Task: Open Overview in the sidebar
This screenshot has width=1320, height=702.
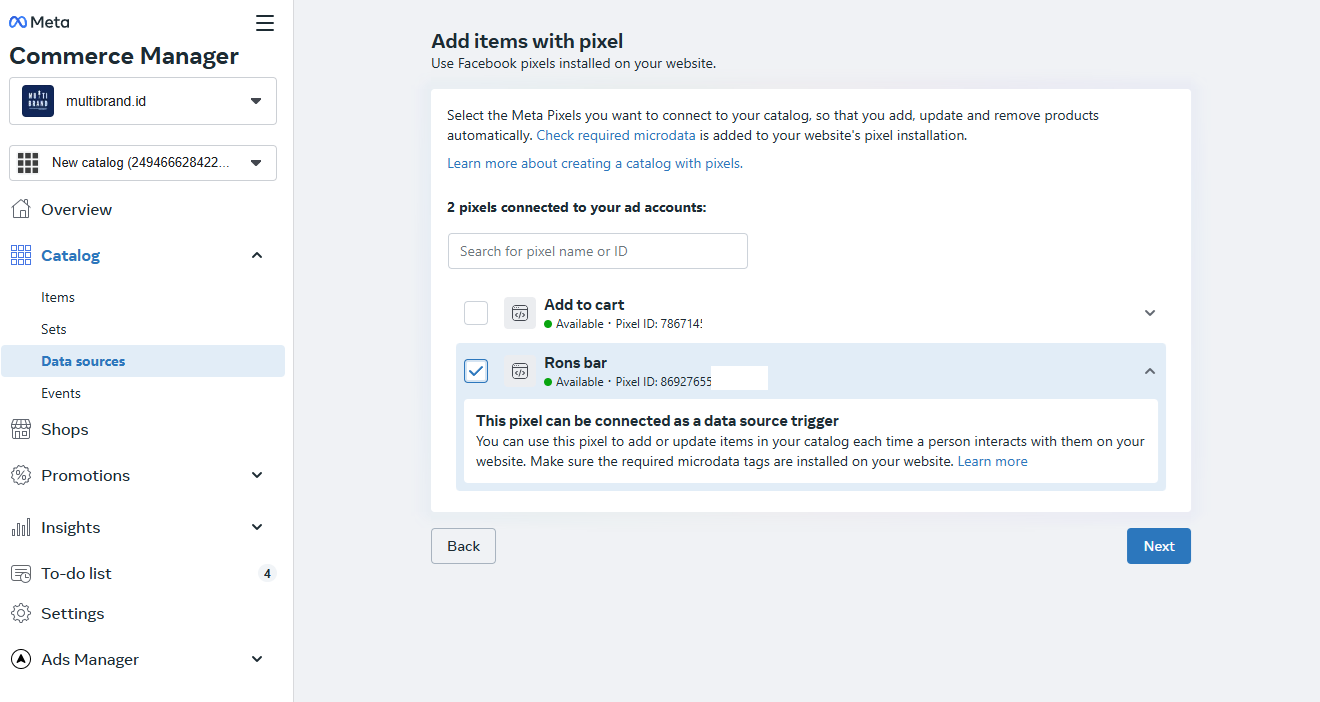Action: coord(76,210)
